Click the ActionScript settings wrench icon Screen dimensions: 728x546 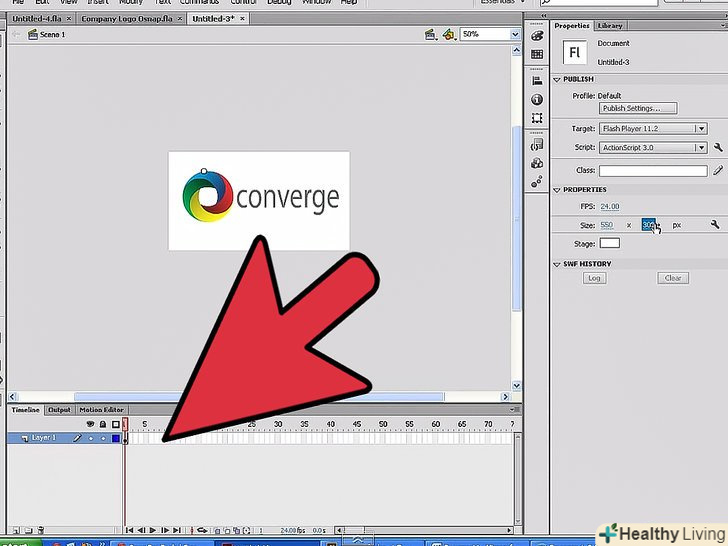[718, 148]
